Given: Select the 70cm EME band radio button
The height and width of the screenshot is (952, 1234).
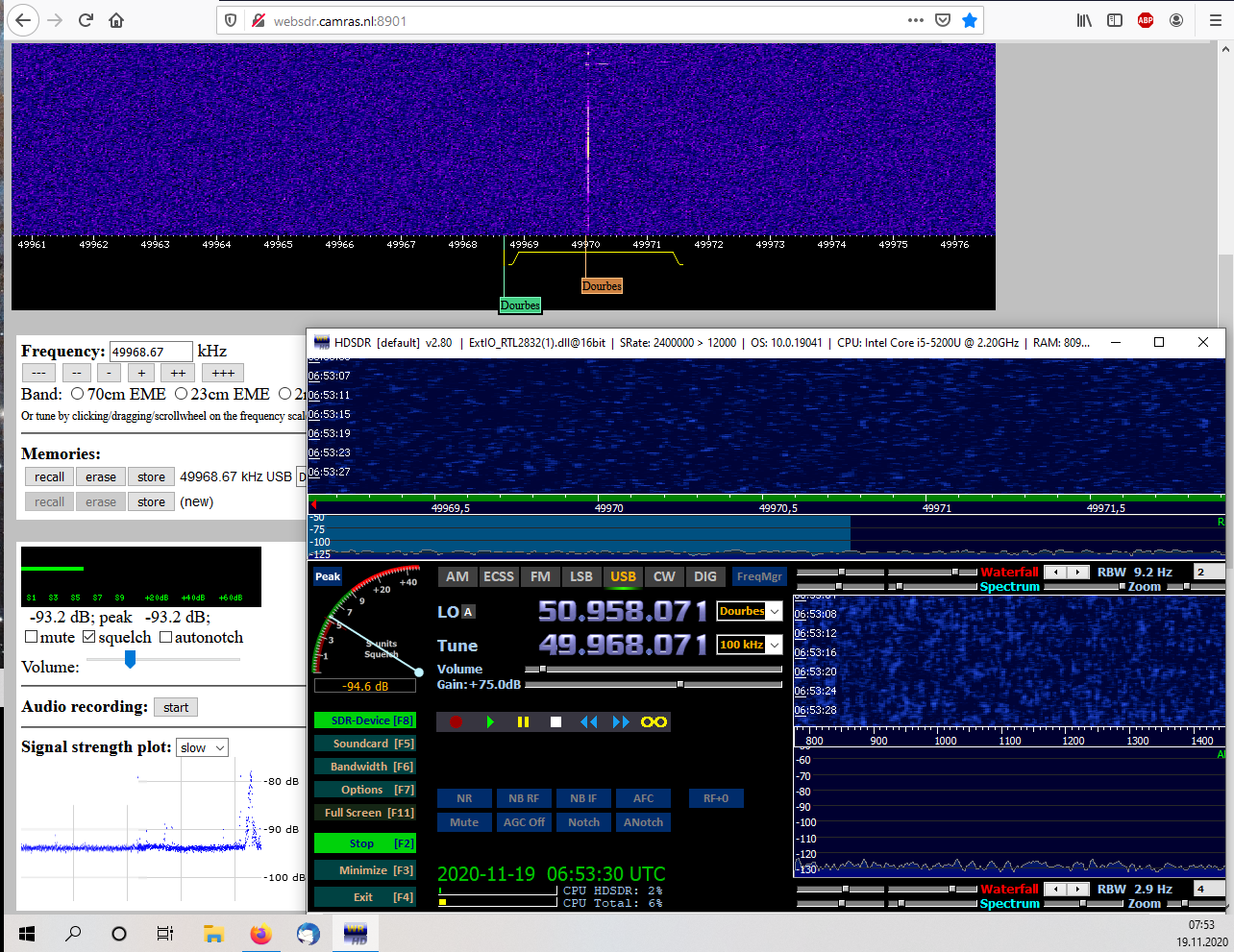Looking at the screenshot, I should point(77,394).
